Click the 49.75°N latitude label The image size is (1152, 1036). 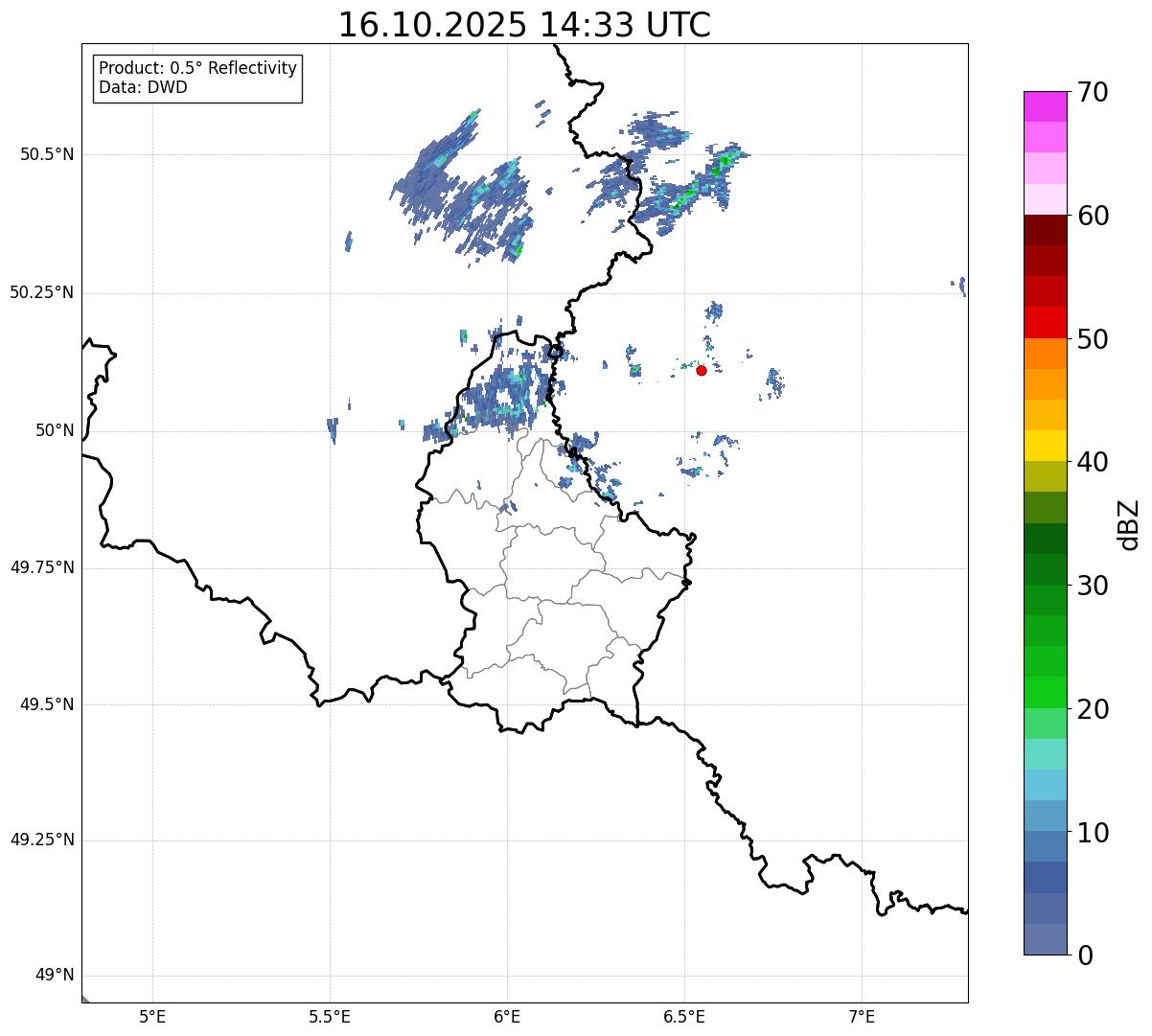tap(42, 567)
